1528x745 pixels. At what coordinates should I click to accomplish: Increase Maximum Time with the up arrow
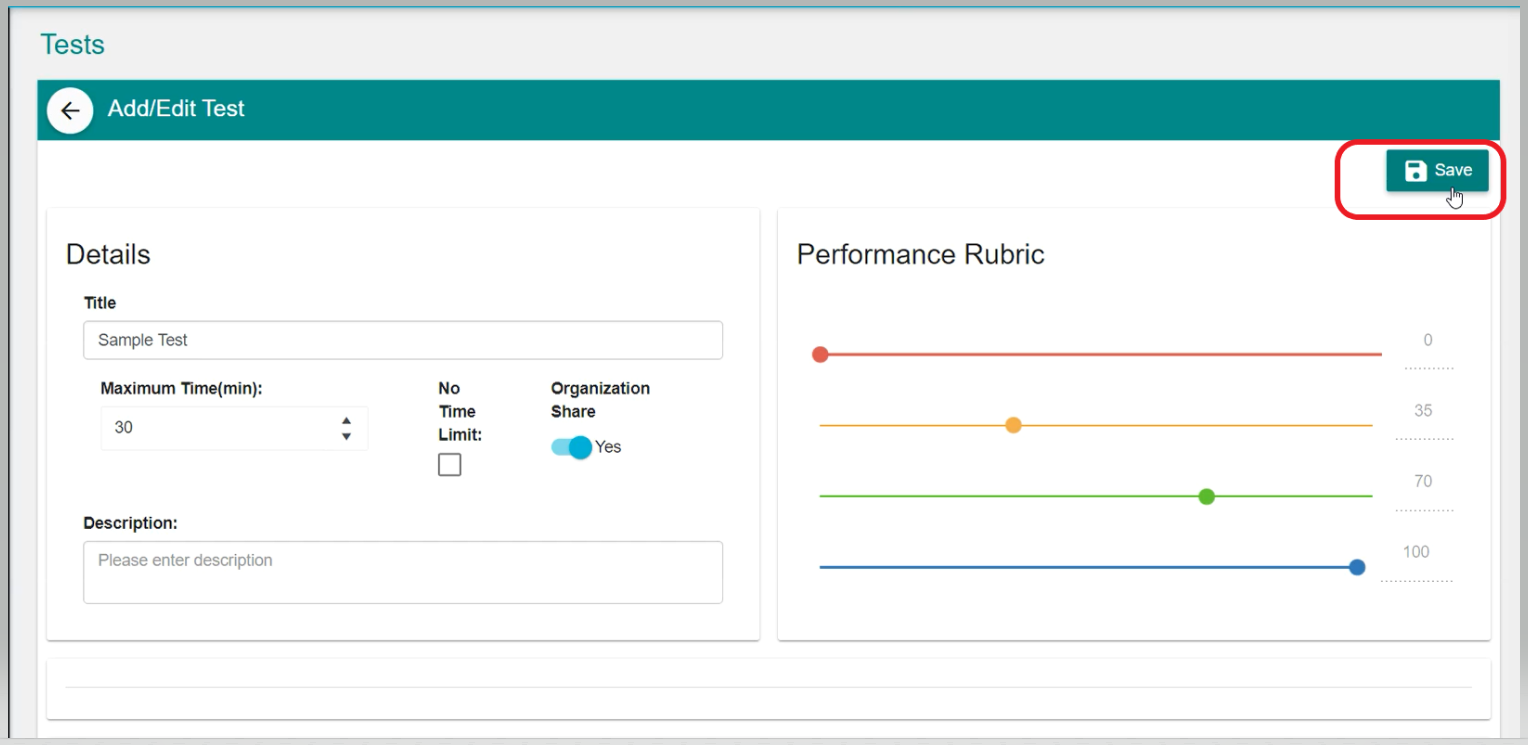click(346, 421)
